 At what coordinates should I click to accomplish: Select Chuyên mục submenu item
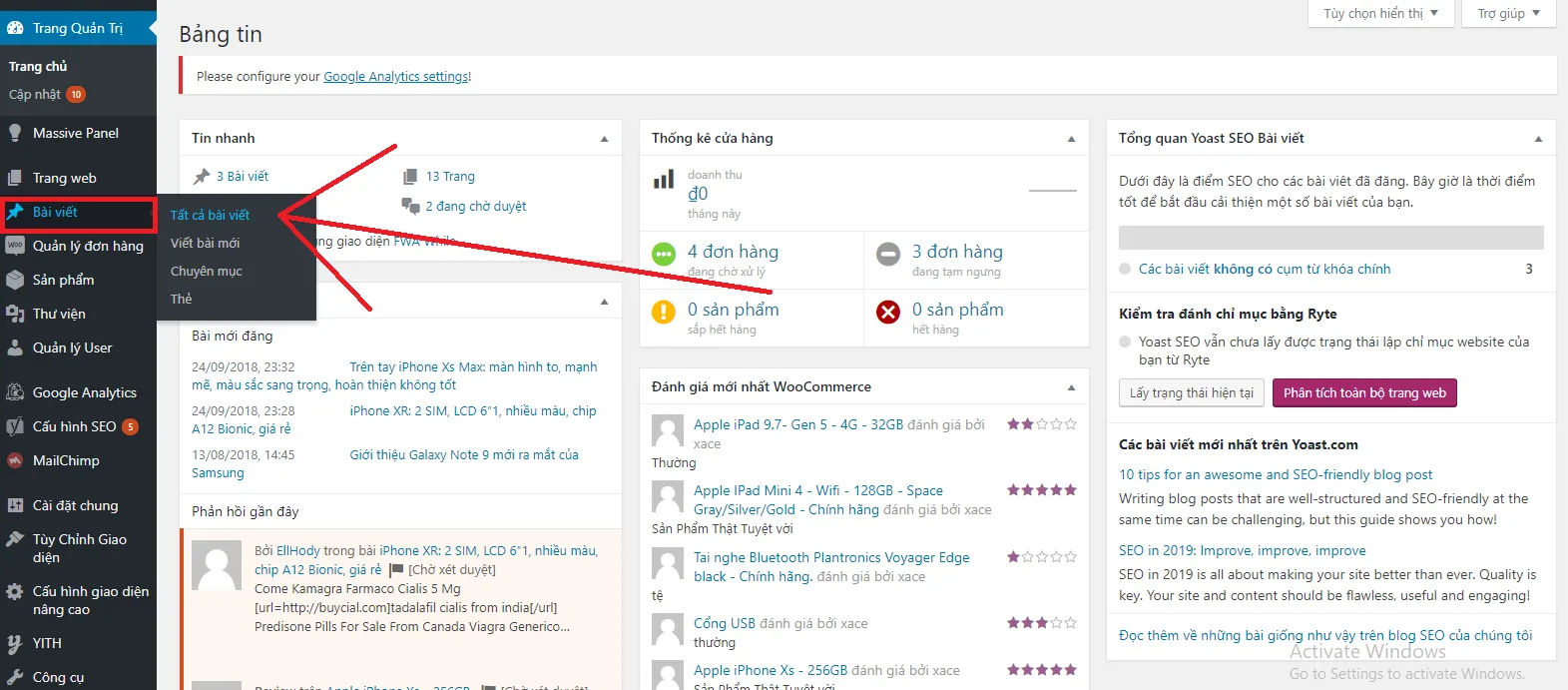point(207,271)
